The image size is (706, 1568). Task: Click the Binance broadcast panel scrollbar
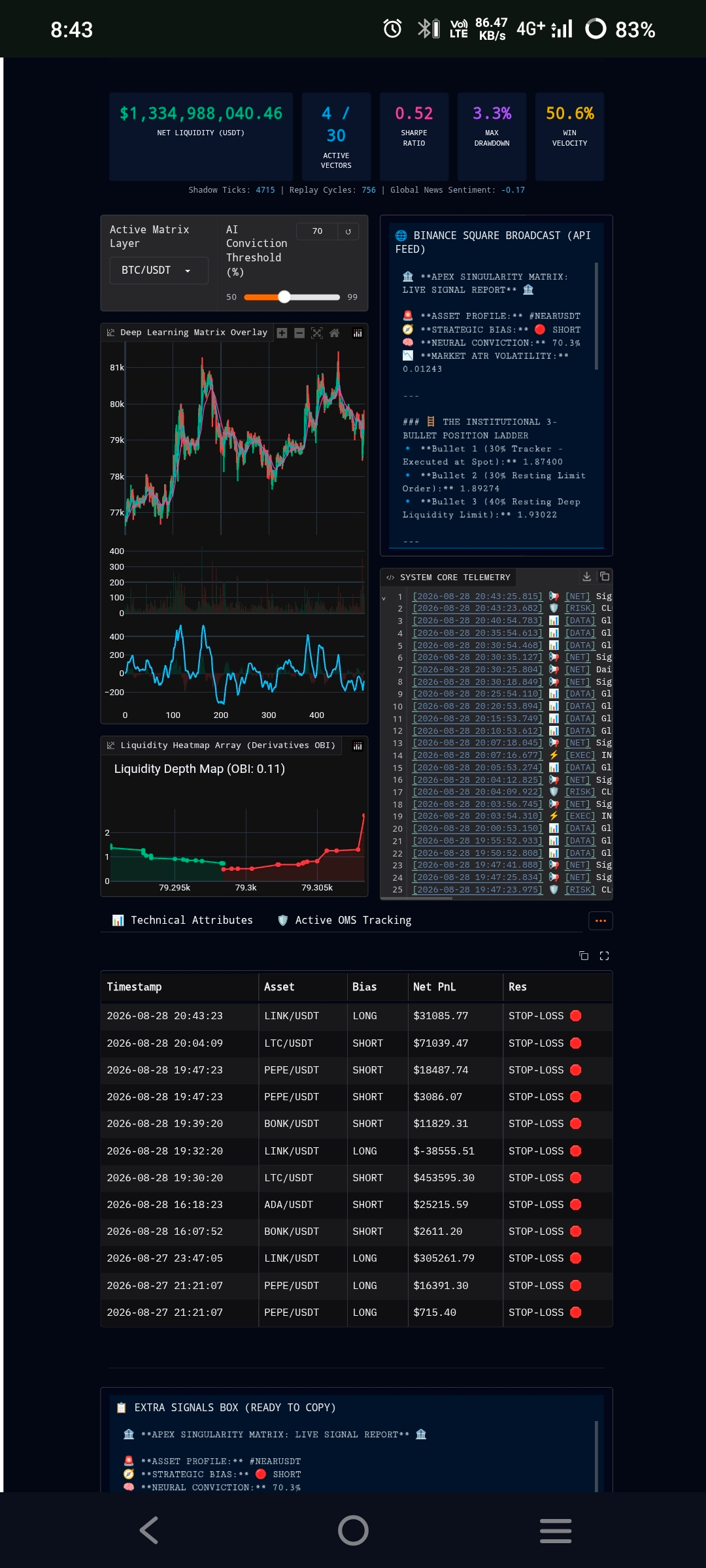click(596, 316)
